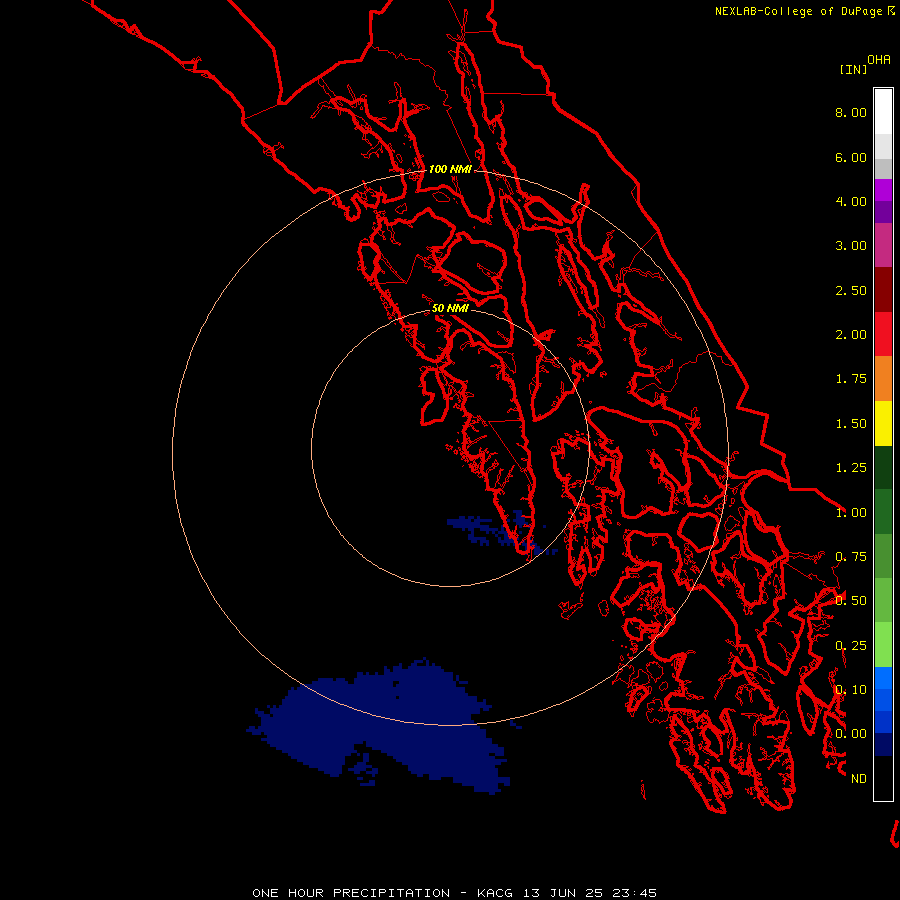Viewport: 900px width, 900px height.
Task: Click the 8.00 legend value
Action: (851, 112)
